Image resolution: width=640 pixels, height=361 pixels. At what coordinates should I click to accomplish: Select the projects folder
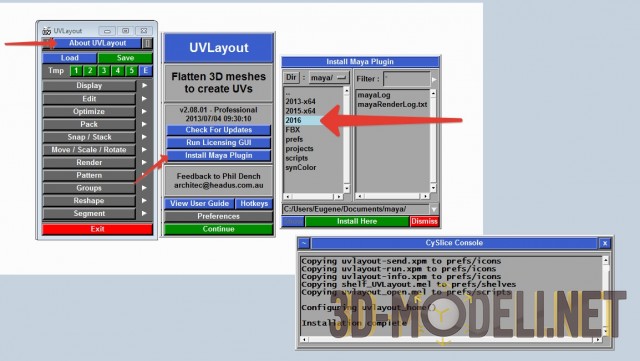tap(300, 149)
